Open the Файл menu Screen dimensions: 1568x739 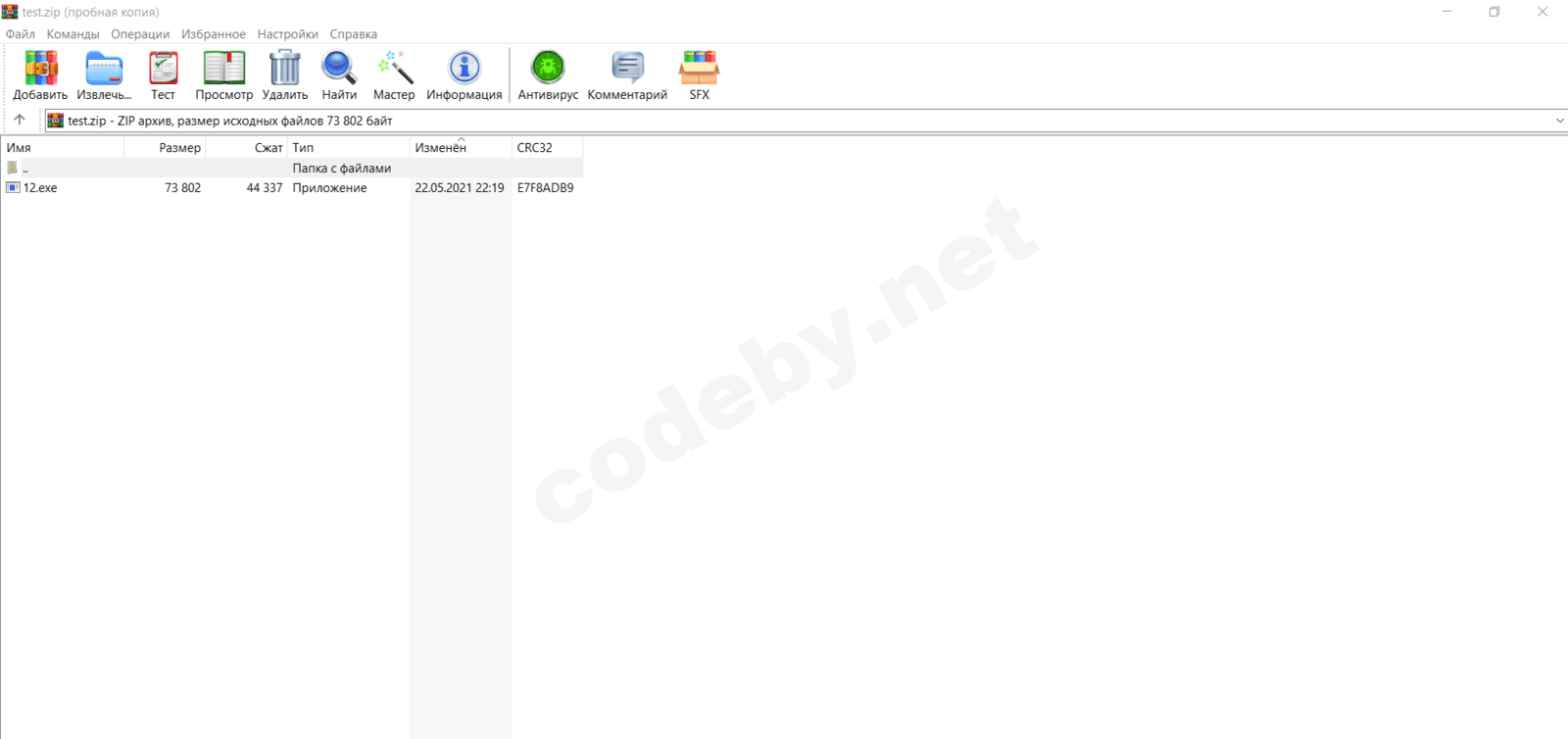point(21,34)
